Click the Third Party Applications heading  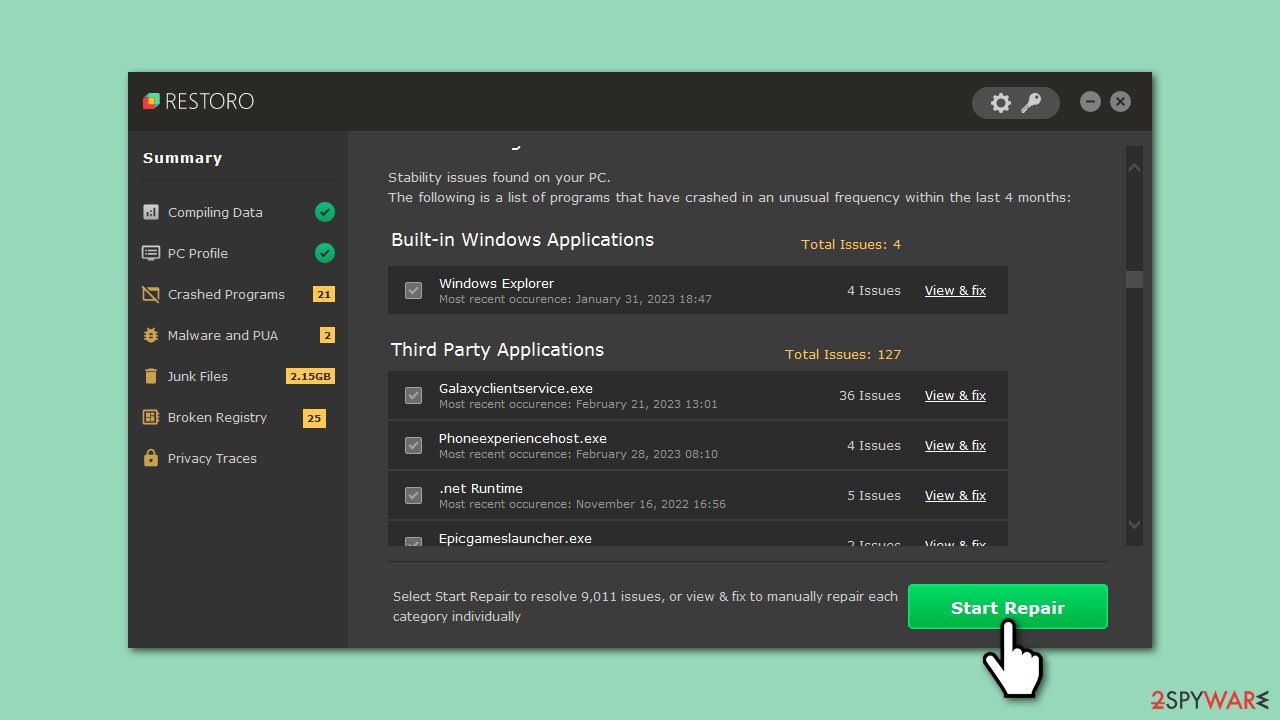click(x=497, y=349)
